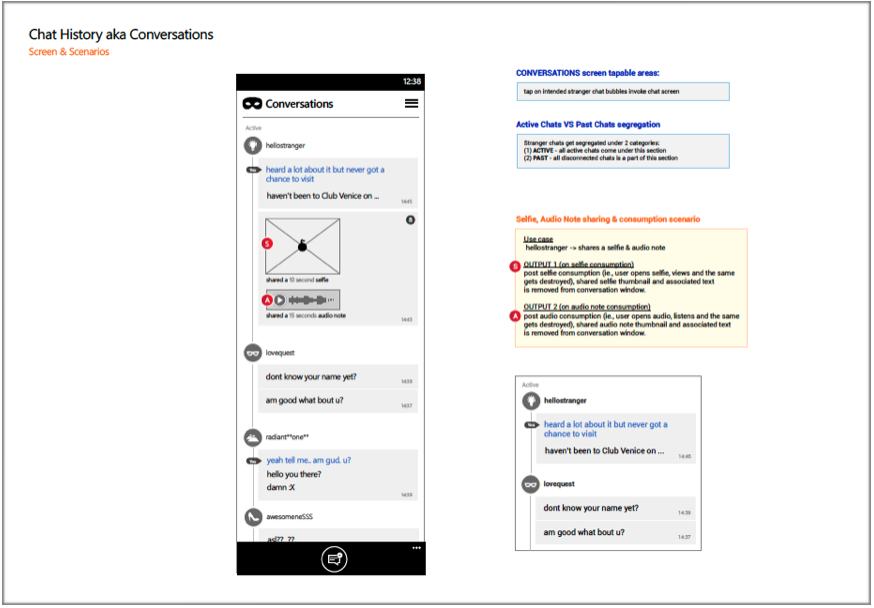Click "am good what bout u?" in the inset panel
Viewport: 874px width, 608px height.
point(584,532)
